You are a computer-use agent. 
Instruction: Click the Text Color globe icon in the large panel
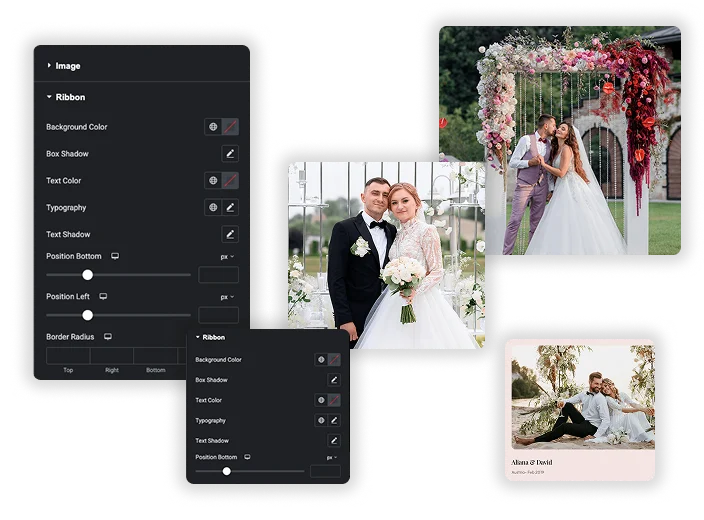coord(213,181)
